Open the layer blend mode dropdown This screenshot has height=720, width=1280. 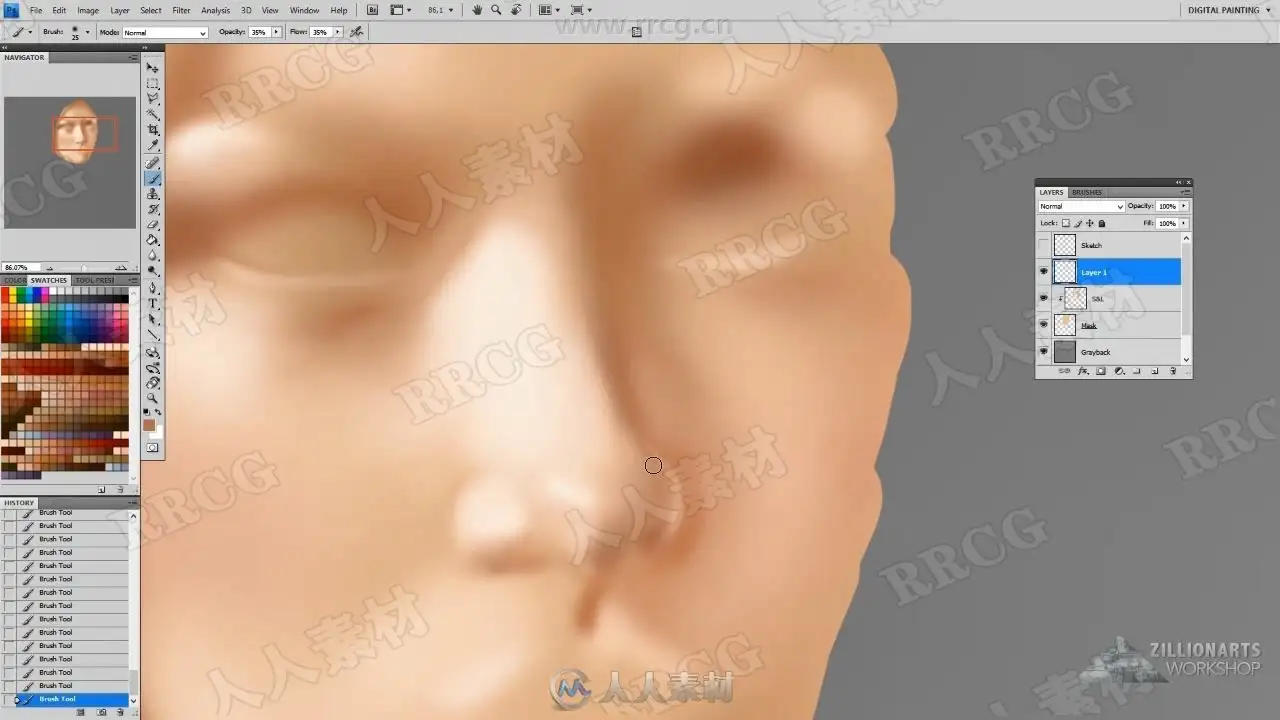click(x=1081, y=206)
